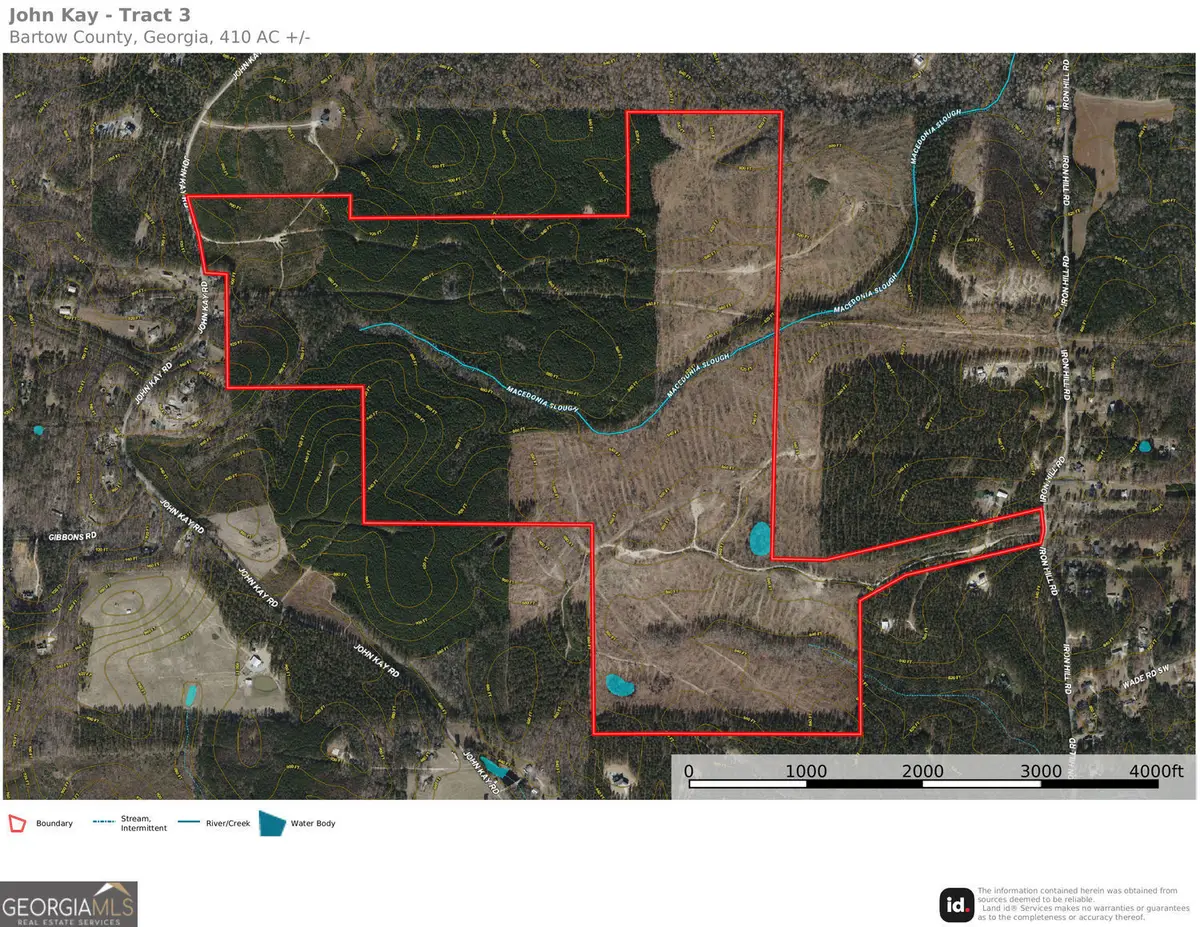Select the red Boundary polygon symbol in the legend
The height and width of the screenshot is (927, 1200).
pos(17,824)
